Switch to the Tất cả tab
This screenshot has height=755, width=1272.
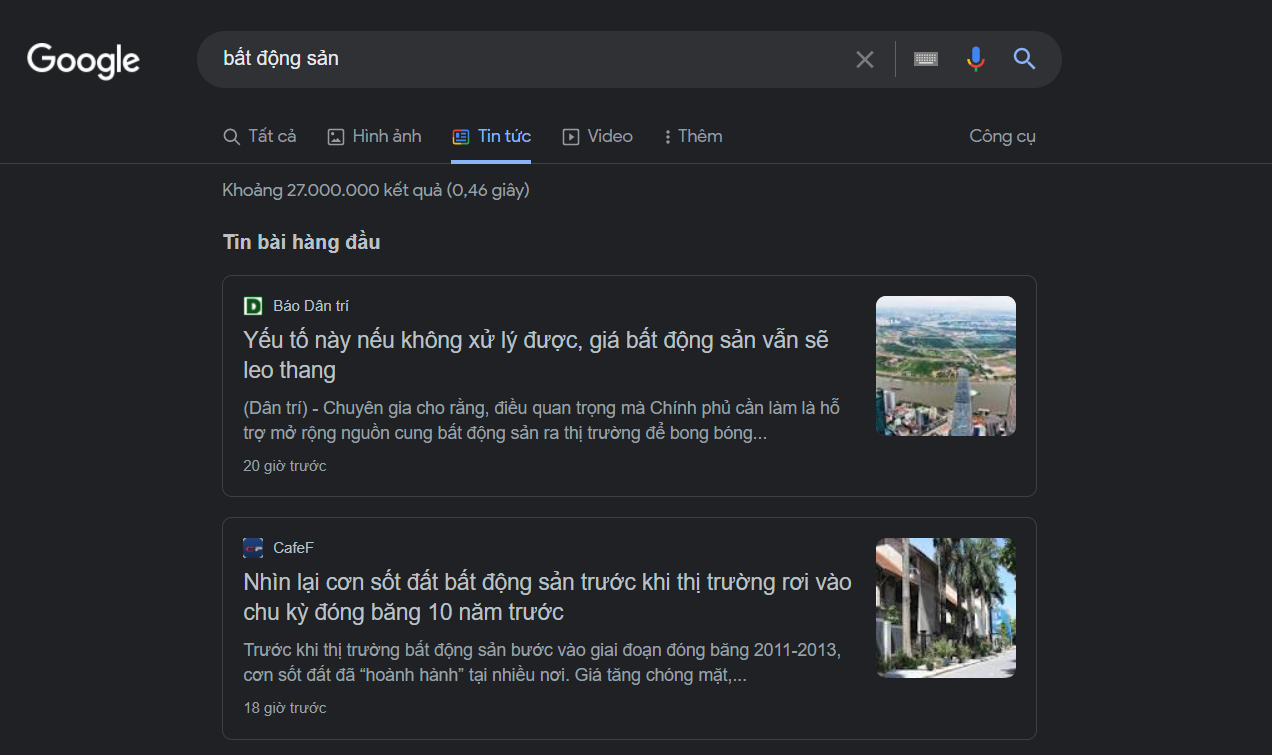pos(260,135)
